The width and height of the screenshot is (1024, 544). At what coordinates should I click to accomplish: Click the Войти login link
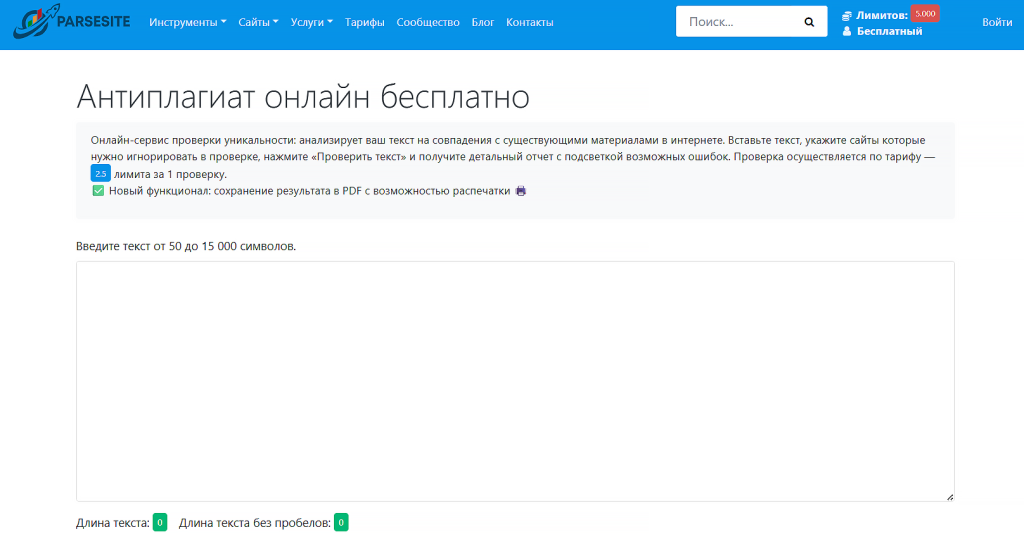click(997, 22)
